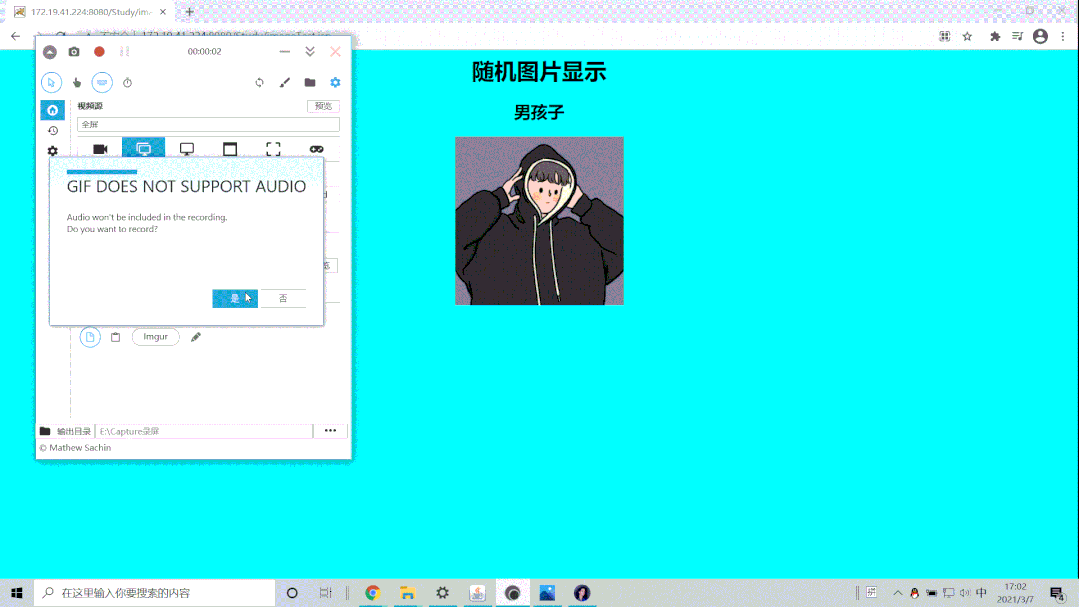Take a screenshot with the camera icon
This screenshot has height=607, width=1079.
[74, 52]
